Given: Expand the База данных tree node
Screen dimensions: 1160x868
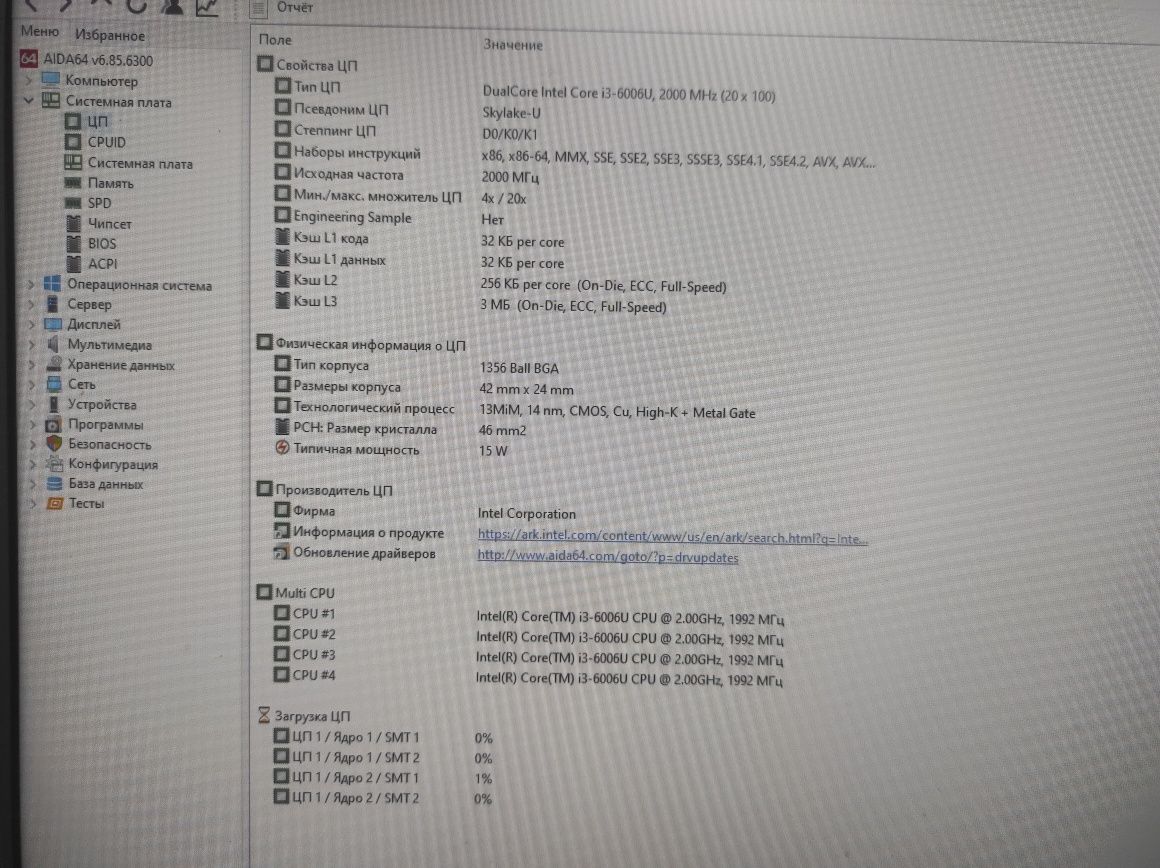Looking at the screenshot, I should click(x=33, y=483).
